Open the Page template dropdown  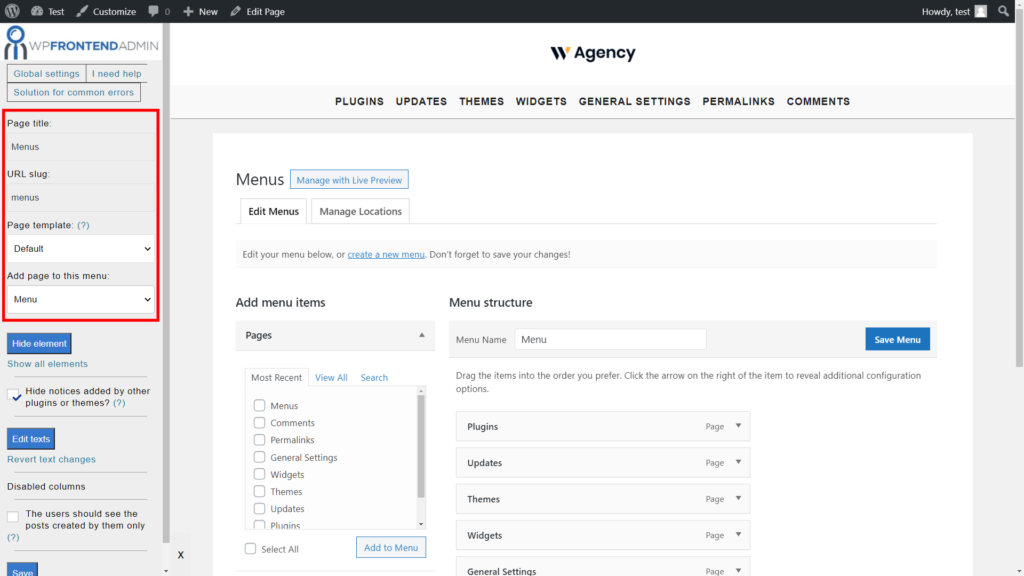coord(79,248)
